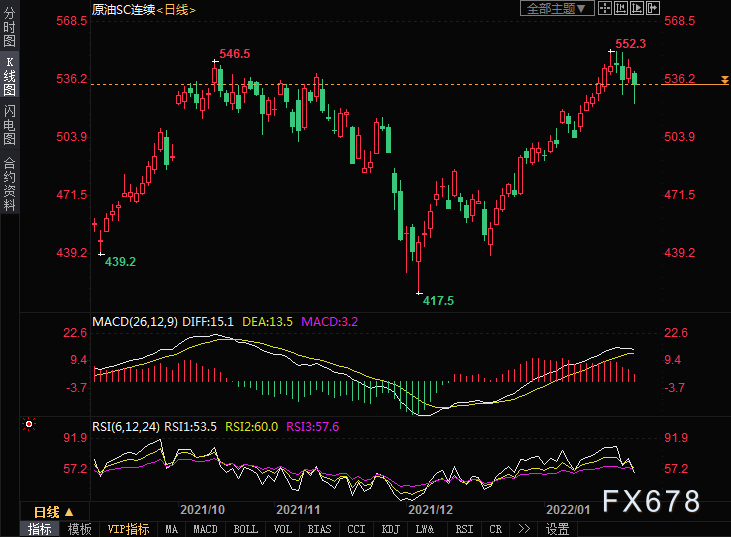This screenshot has height=537, width=731.
Task: Choose the BOLL indicator
Action: click(x=246, y=529)
